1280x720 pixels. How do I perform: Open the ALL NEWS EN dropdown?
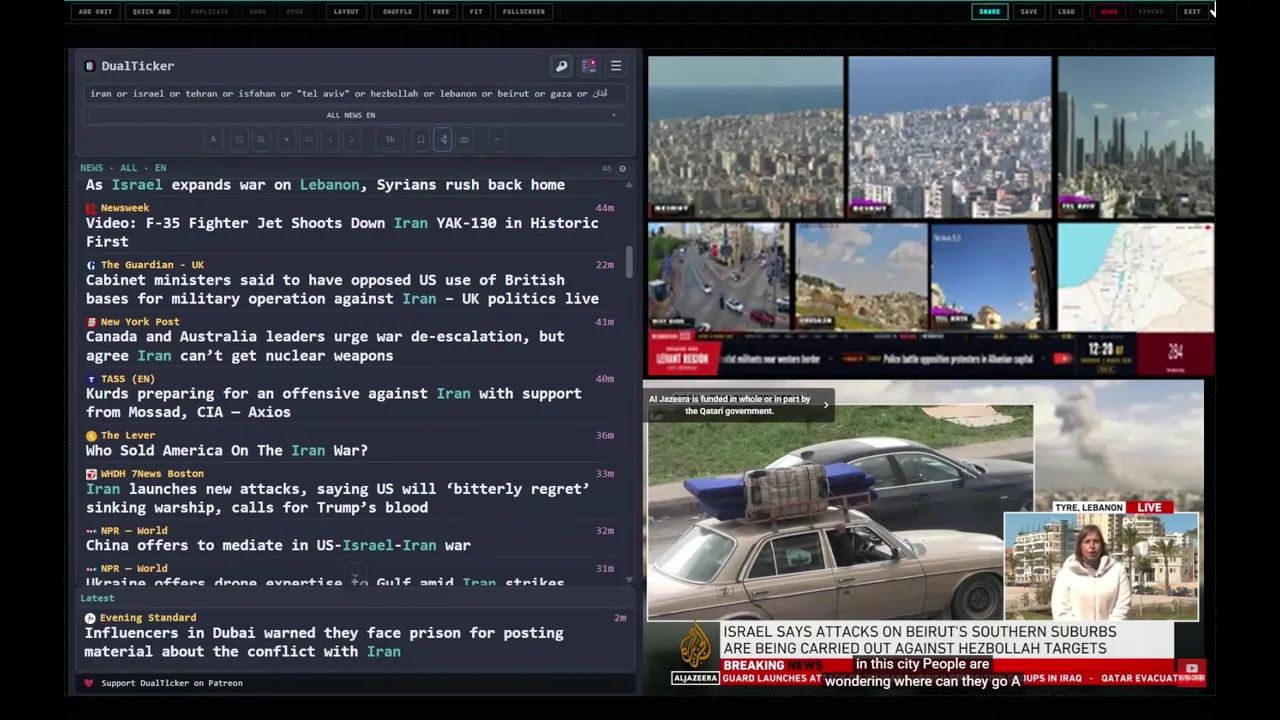[352, 115]
